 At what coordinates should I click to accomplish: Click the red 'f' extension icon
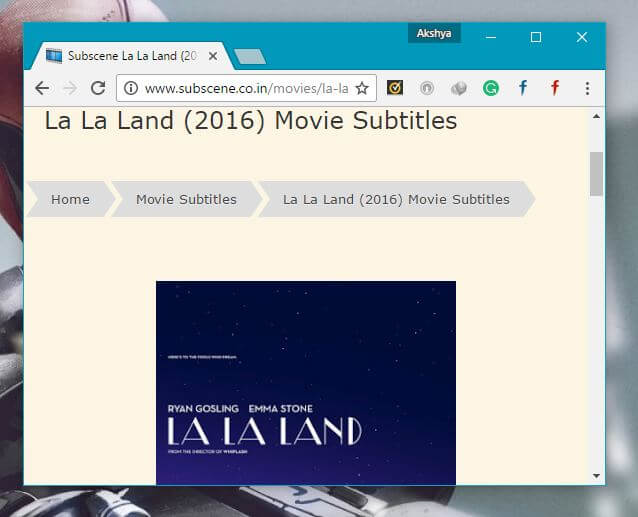click(x=555, y=88)
